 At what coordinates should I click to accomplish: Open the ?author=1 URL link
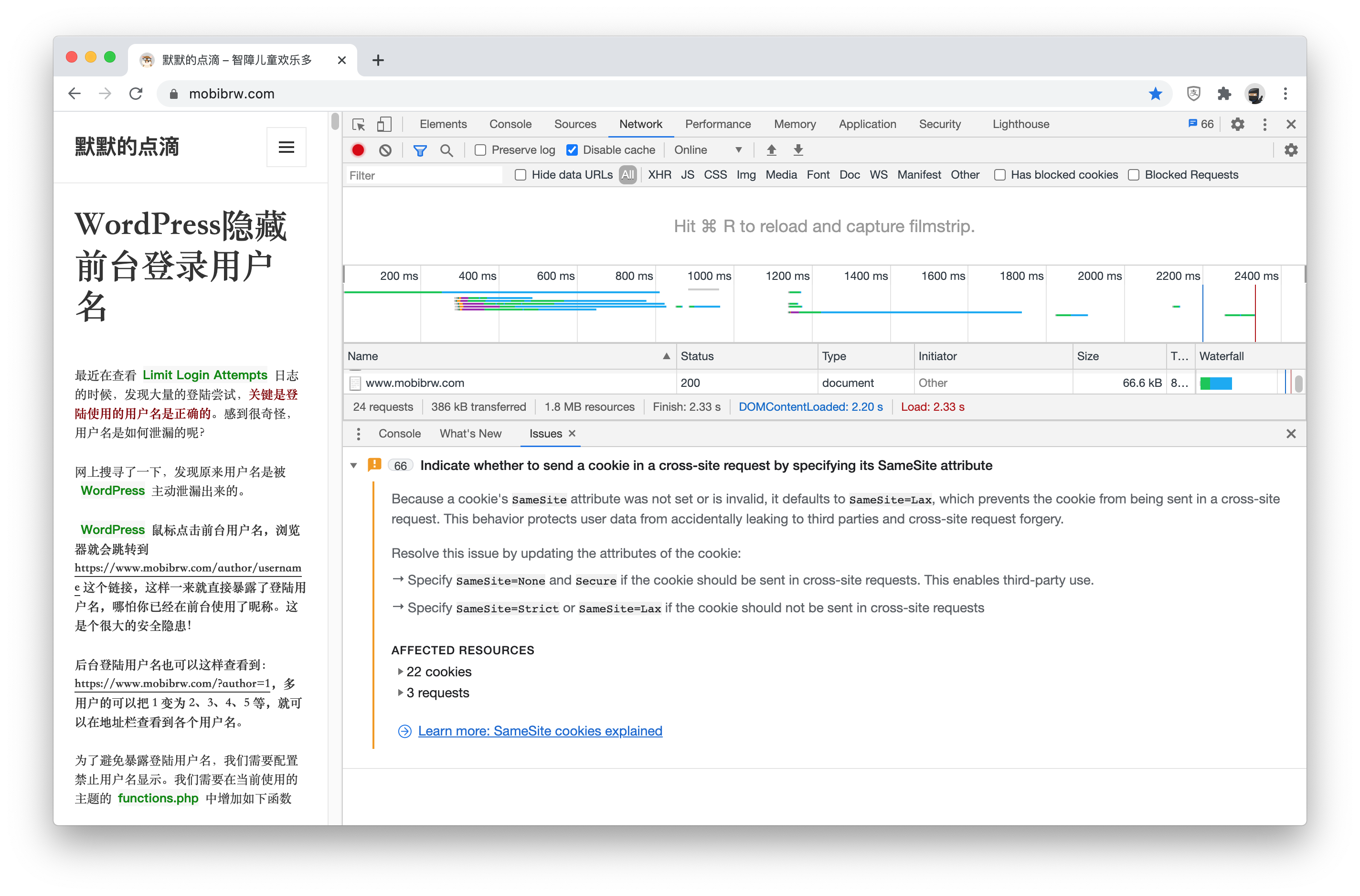[172, 683]
